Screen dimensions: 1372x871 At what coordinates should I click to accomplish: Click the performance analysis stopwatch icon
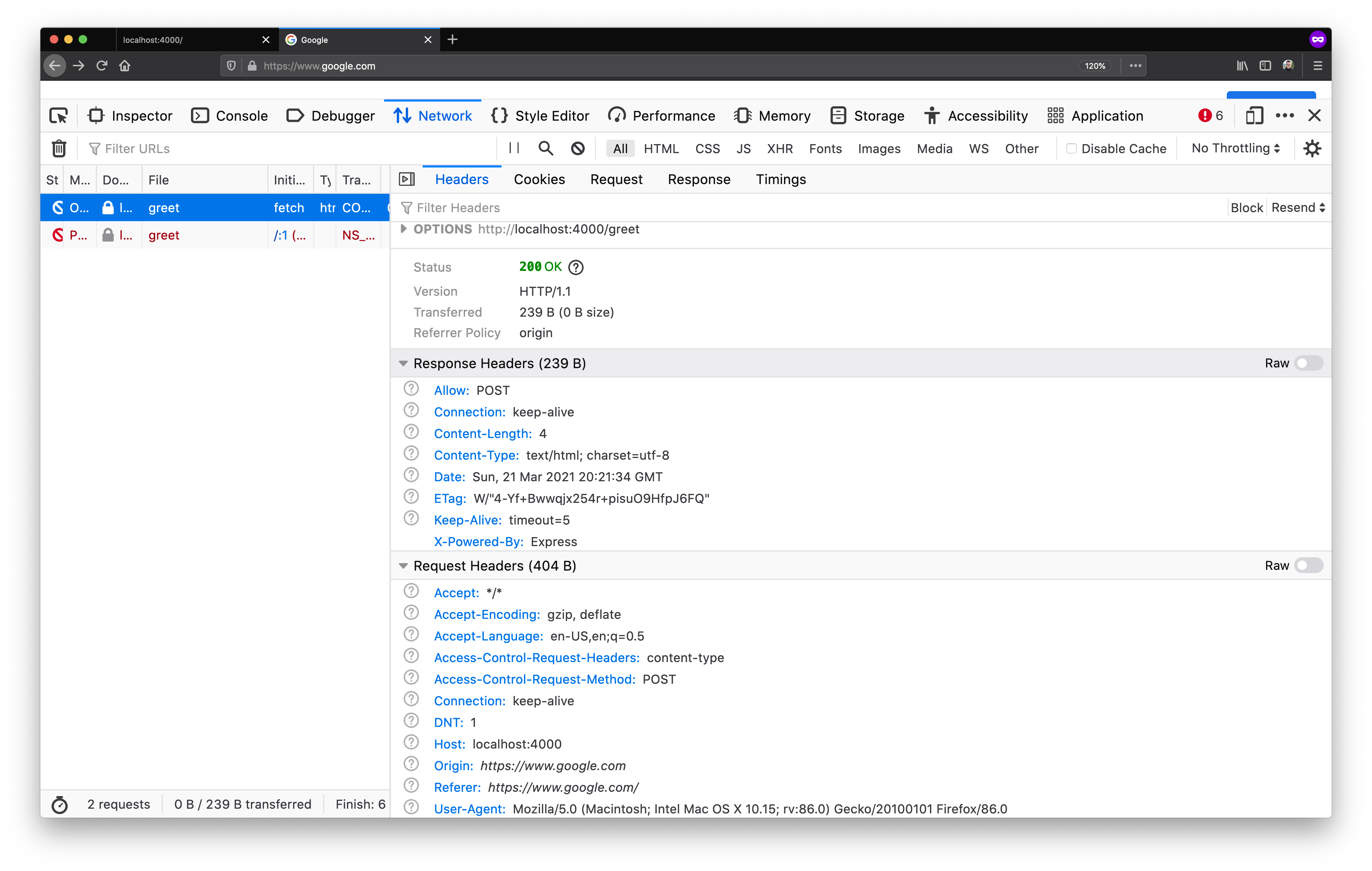point(59,804)
